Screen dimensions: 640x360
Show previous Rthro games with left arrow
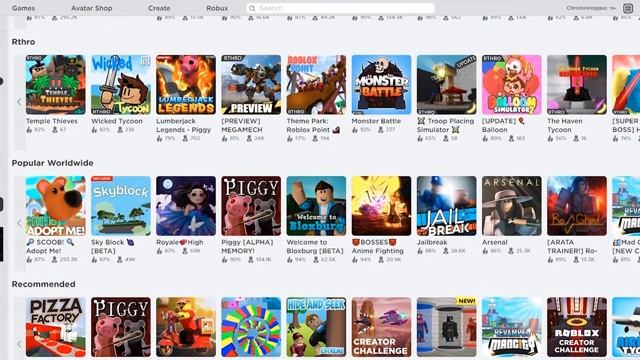19,102
